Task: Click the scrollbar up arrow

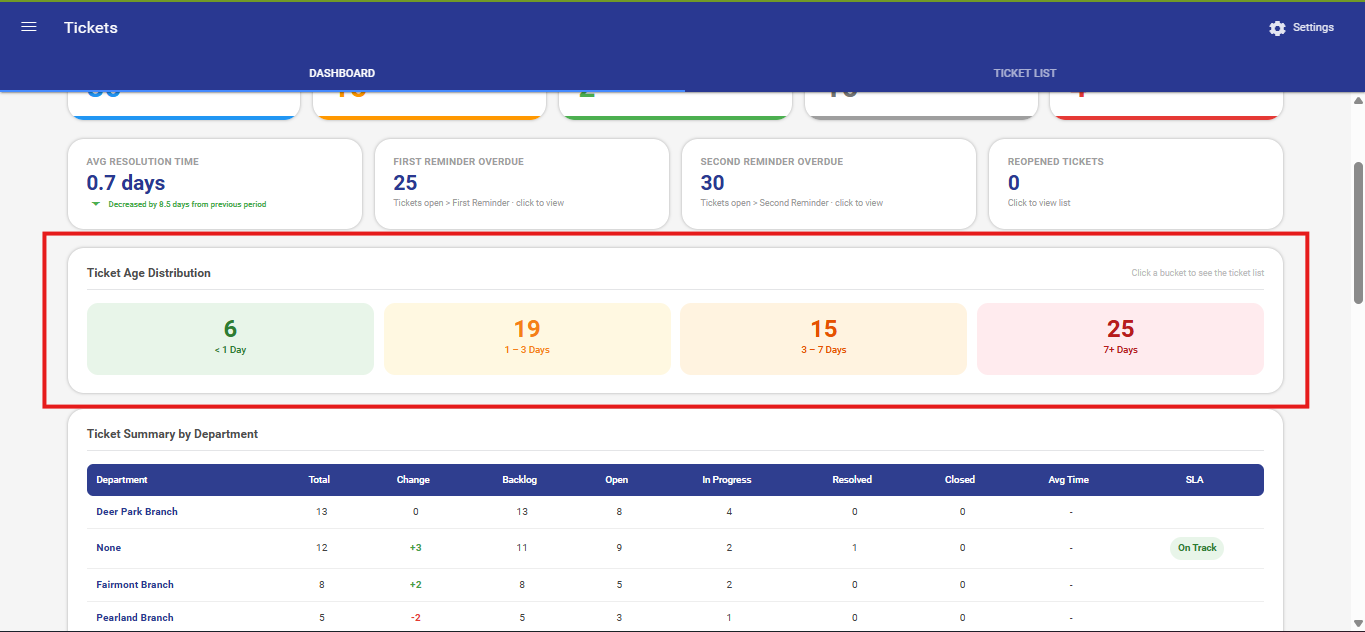Action: 1358,101
